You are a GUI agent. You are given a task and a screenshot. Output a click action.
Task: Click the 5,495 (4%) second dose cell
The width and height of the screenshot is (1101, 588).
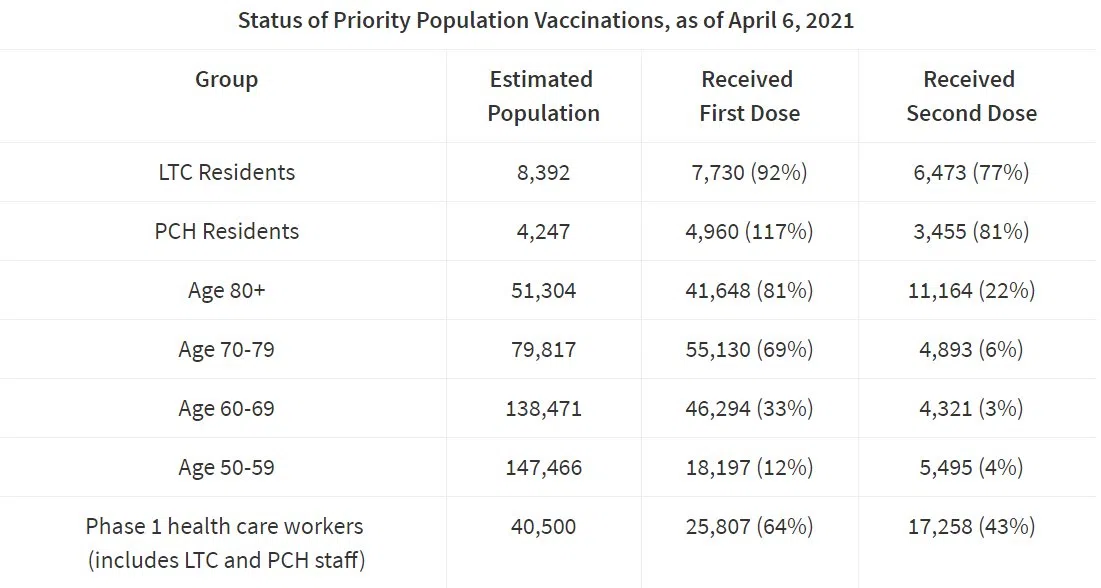tap(970, 468)
